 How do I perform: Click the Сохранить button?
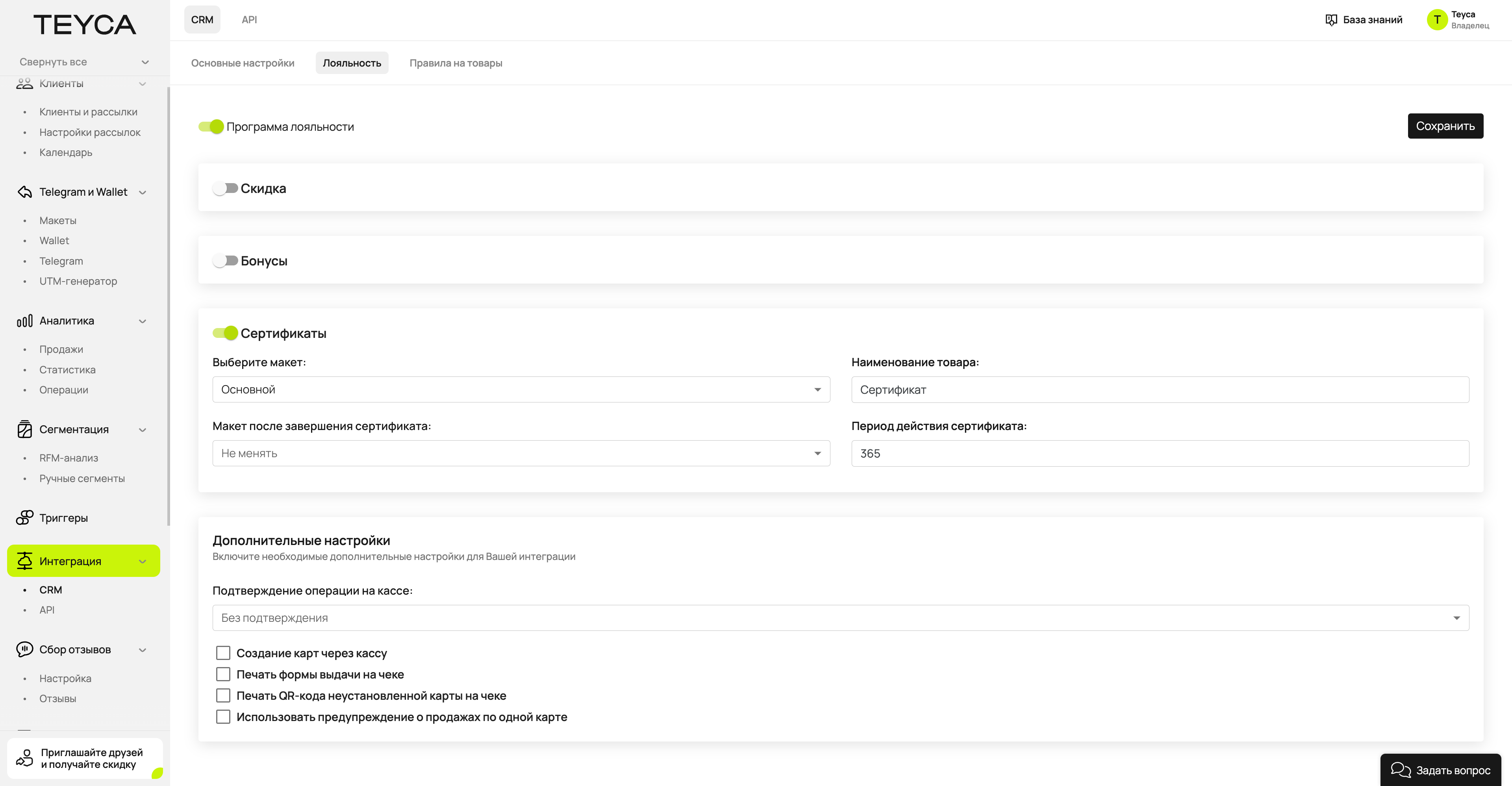[x=1445, y=126]
